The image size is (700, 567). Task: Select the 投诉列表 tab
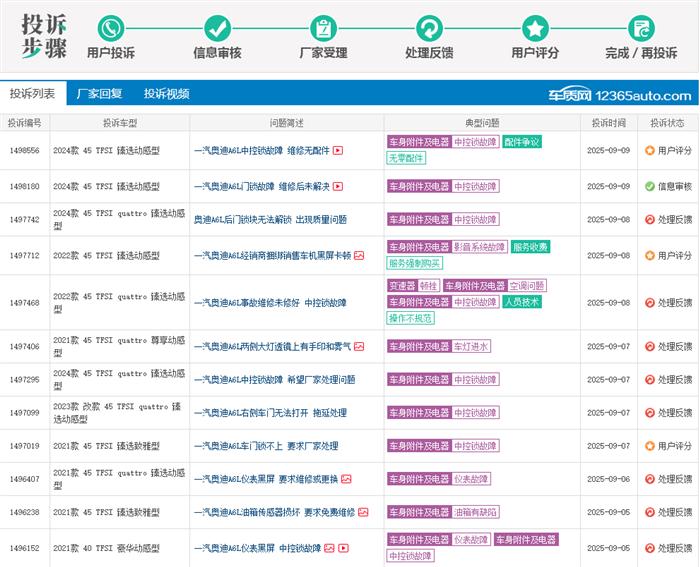click(33, 94)
